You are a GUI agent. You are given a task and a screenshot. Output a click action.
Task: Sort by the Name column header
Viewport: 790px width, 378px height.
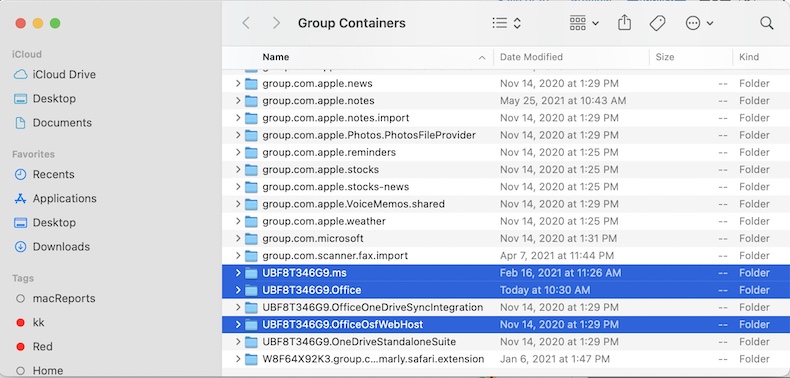pyautogui.click(x=276, y=57)
